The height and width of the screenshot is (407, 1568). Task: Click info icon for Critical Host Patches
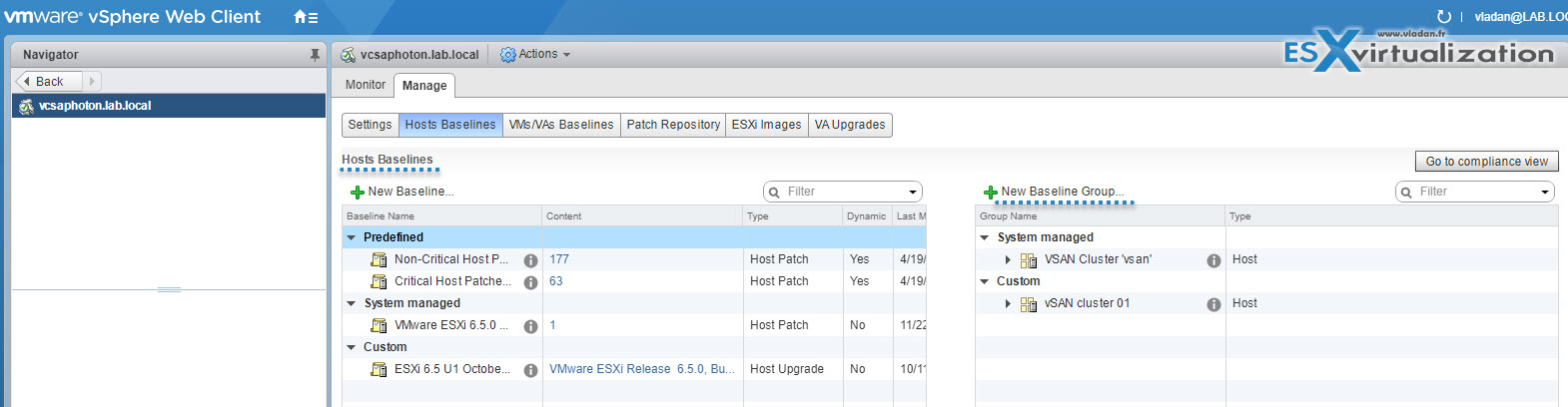pyautogui.click(x=530, y=282)
